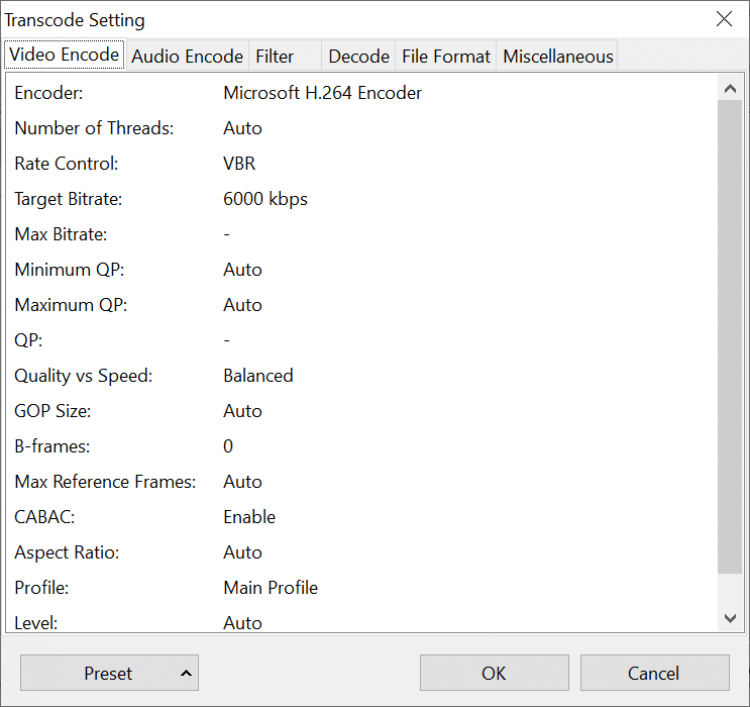This screenshot has width=750, height=707.
Task: Select the Rate Control VBR value
Action: coord(240,164)
